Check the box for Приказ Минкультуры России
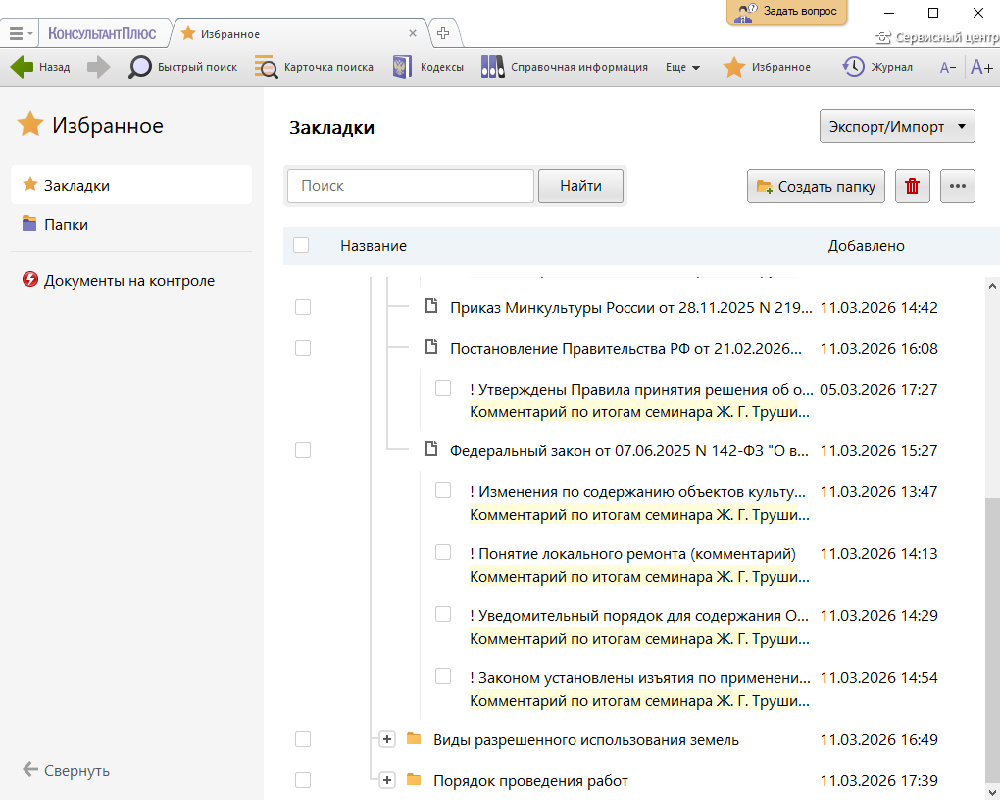 coord(303,307)
